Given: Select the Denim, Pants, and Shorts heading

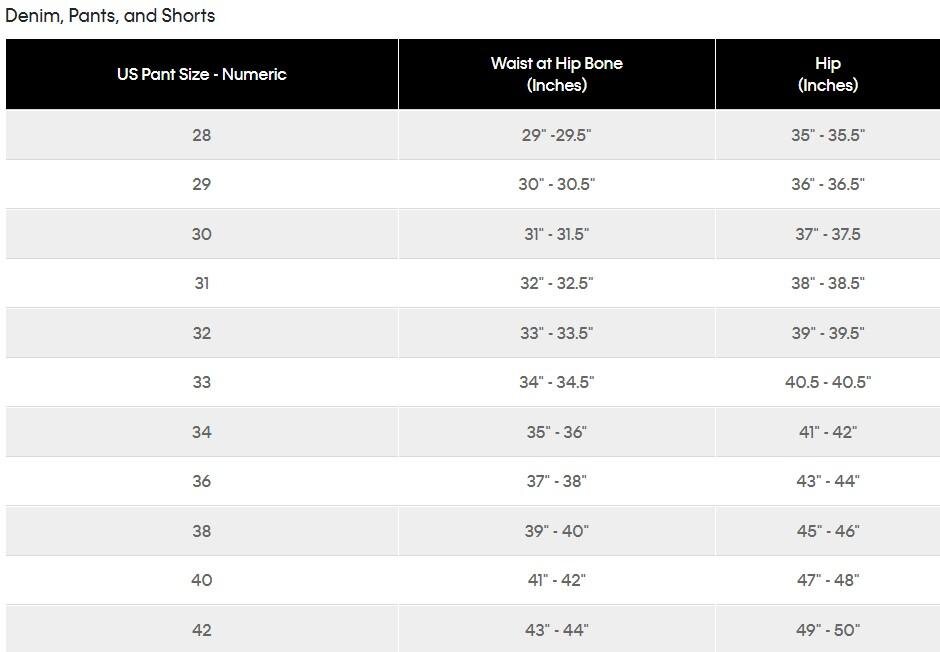Looking at the screenshot, I should pyautogui.click(x=110, y=16).
